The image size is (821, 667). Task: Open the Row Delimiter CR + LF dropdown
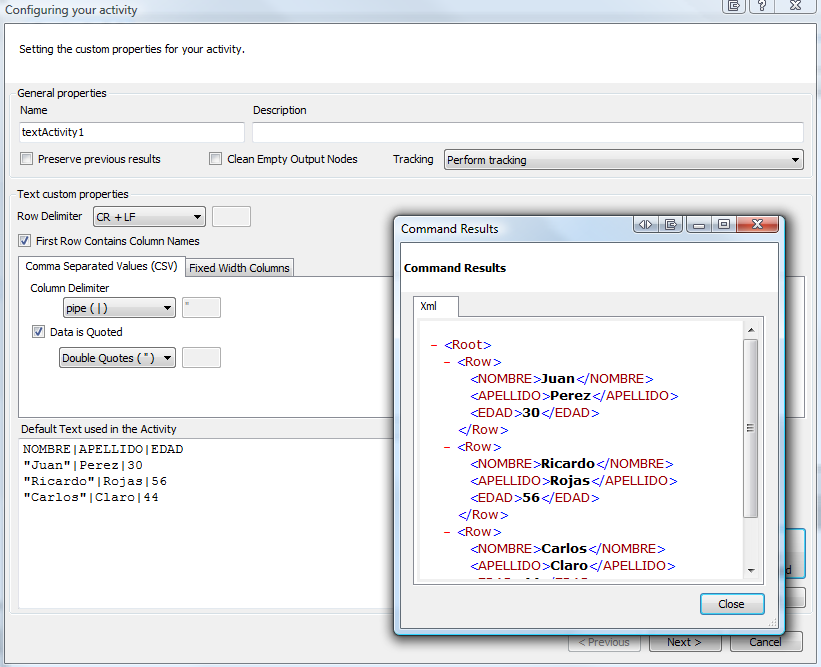[149, 217]
